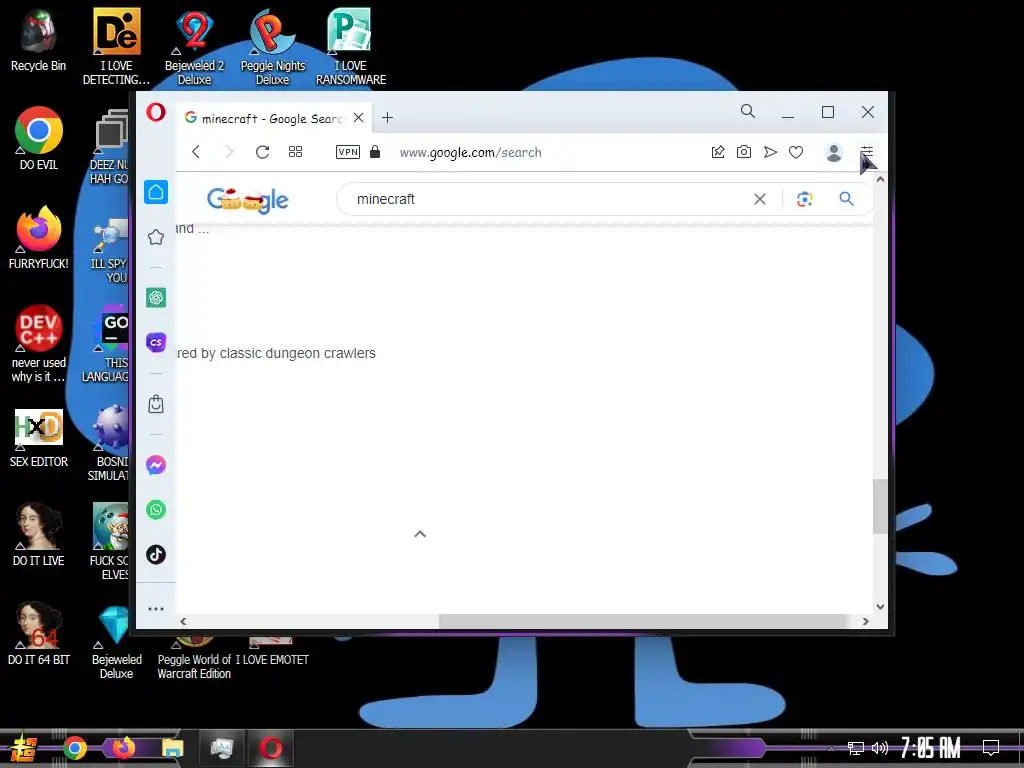Click the Google doodle logo
The width and height of the screenshot is (1024, 768).
248,199
